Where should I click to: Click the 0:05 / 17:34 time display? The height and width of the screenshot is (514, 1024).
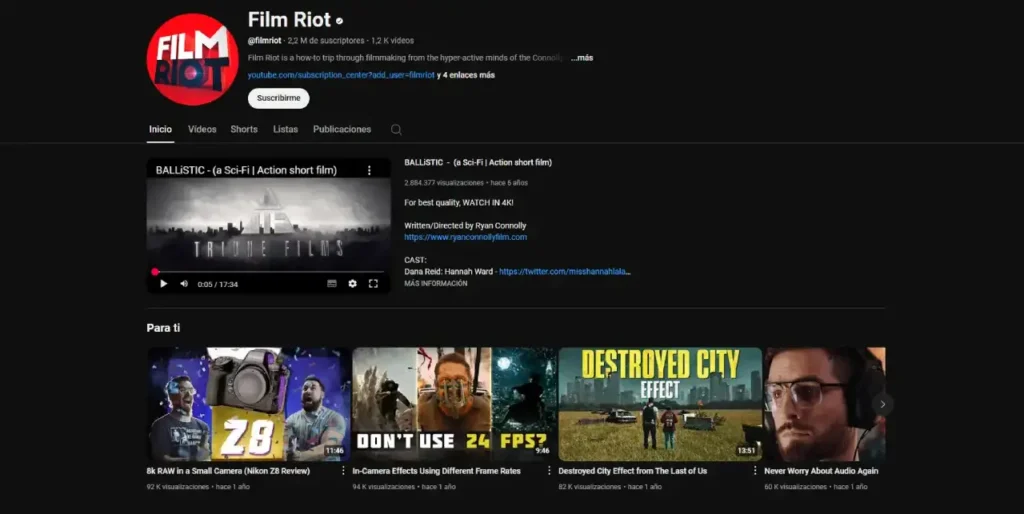click(x=217, y=284)
